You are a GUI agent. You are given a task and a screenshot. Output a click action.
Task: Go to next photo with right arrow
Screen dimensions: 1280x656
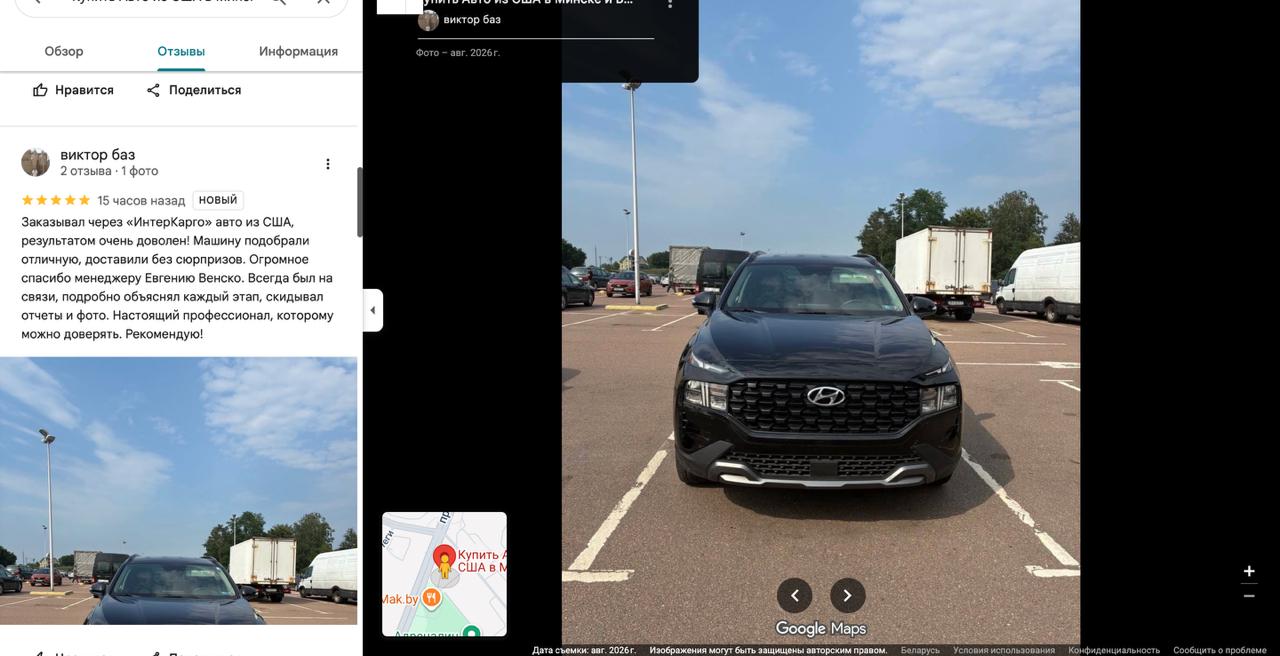847,595
